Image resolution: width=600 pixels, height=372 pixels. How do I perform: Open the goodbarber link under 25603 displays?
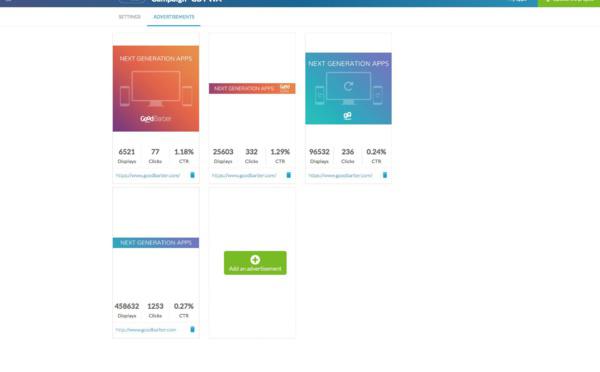pos(244,175)
